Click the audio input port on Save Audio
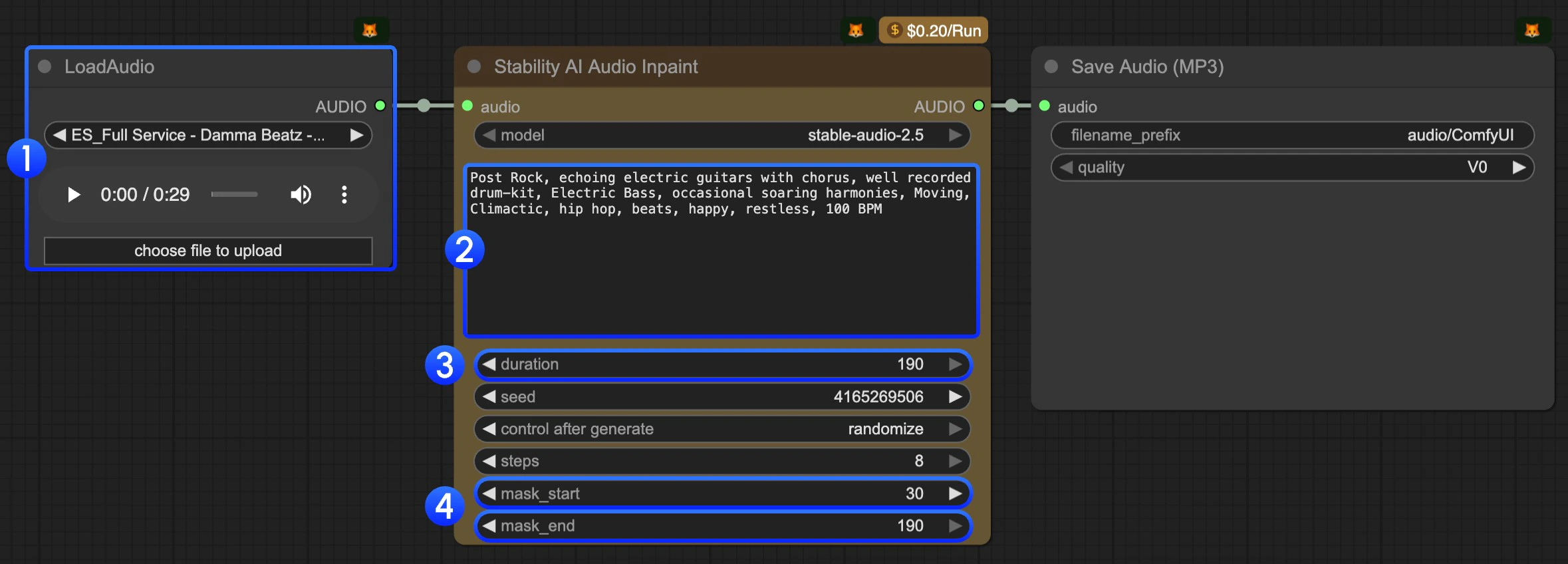 [1045, 106]
